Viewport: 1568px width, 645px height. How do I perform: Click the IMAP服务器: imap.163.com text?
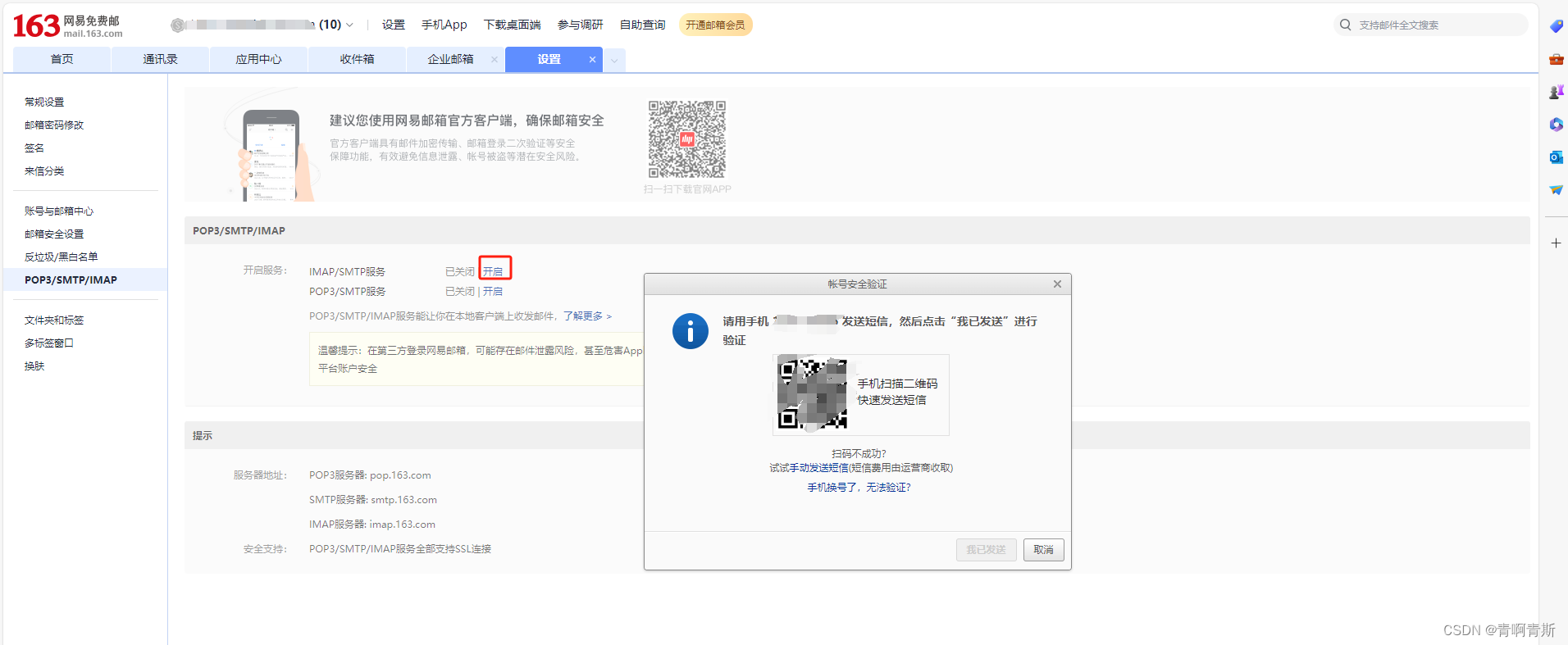tap(372, 525)
